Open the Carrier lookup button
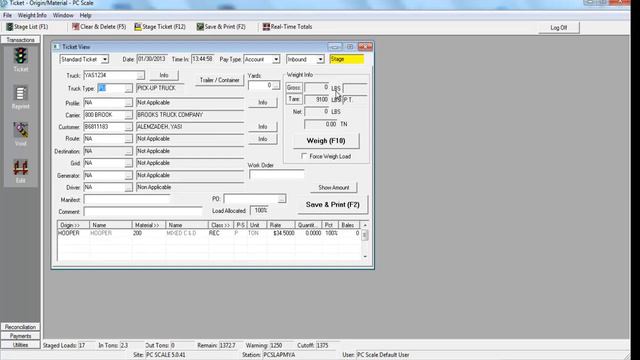The width and height of the screenshot is (640, 360). 128,115
